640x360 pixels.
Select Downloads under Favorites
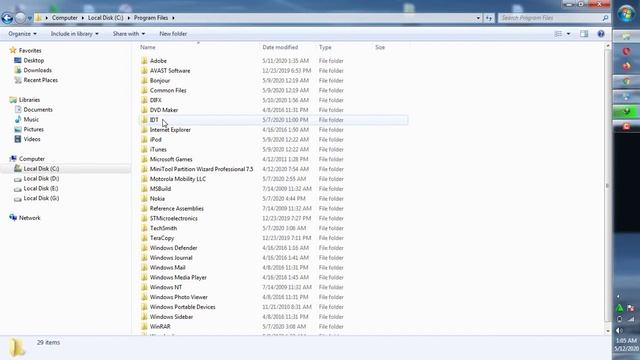(x=38, y=70)
